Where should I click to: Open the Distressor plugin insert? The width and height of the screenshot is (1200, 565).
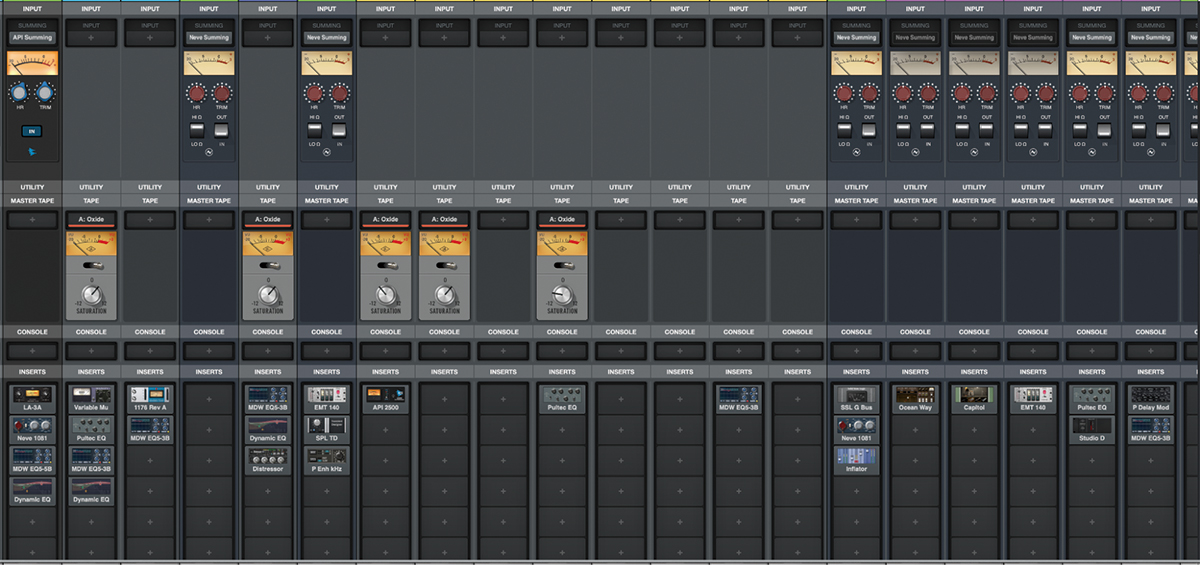point(268,459)
